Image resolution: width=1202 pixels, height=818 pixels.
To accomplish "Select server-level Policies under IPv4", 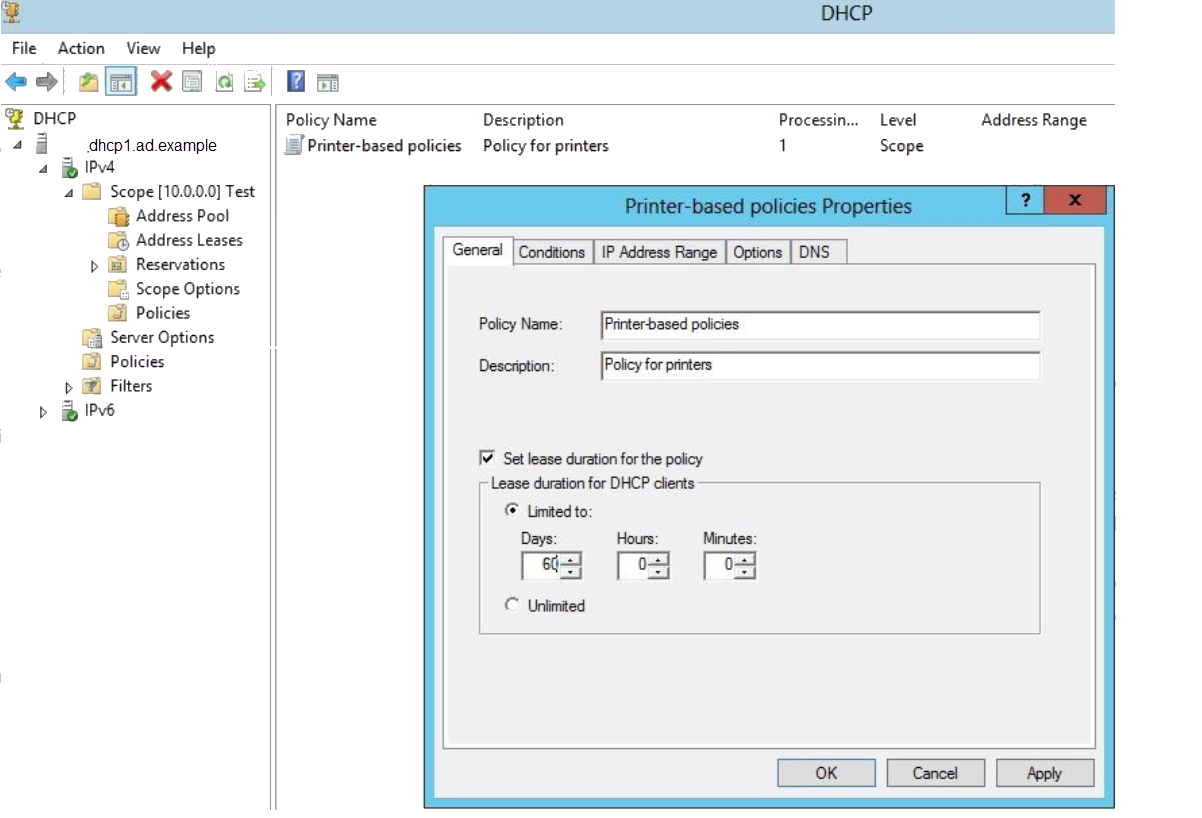I will click(137, 362).
